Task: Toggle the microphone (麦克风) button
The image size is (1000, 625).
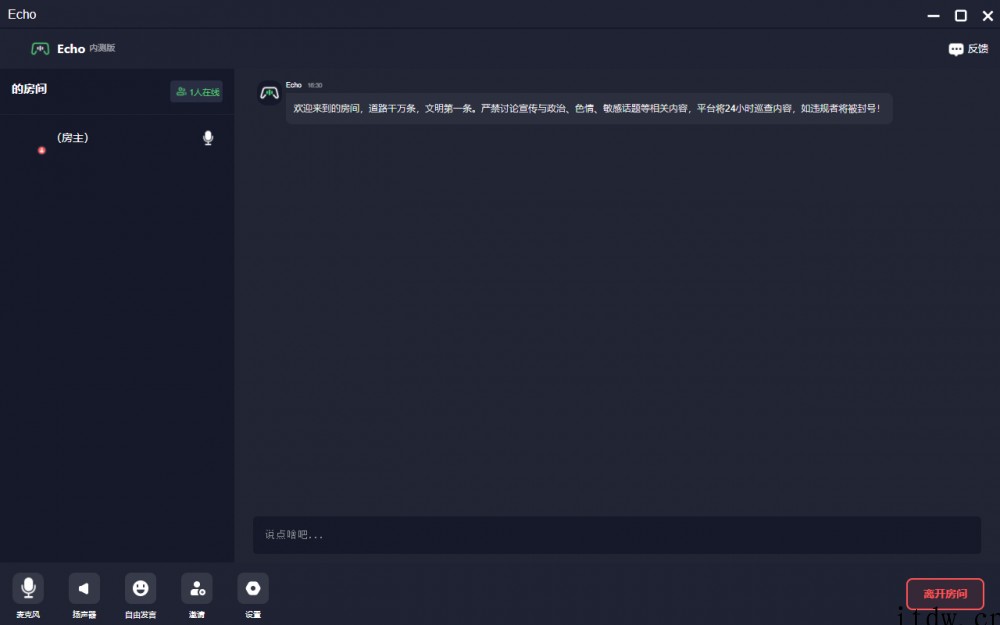Action: pyautogui.click(x=28, y=588)
